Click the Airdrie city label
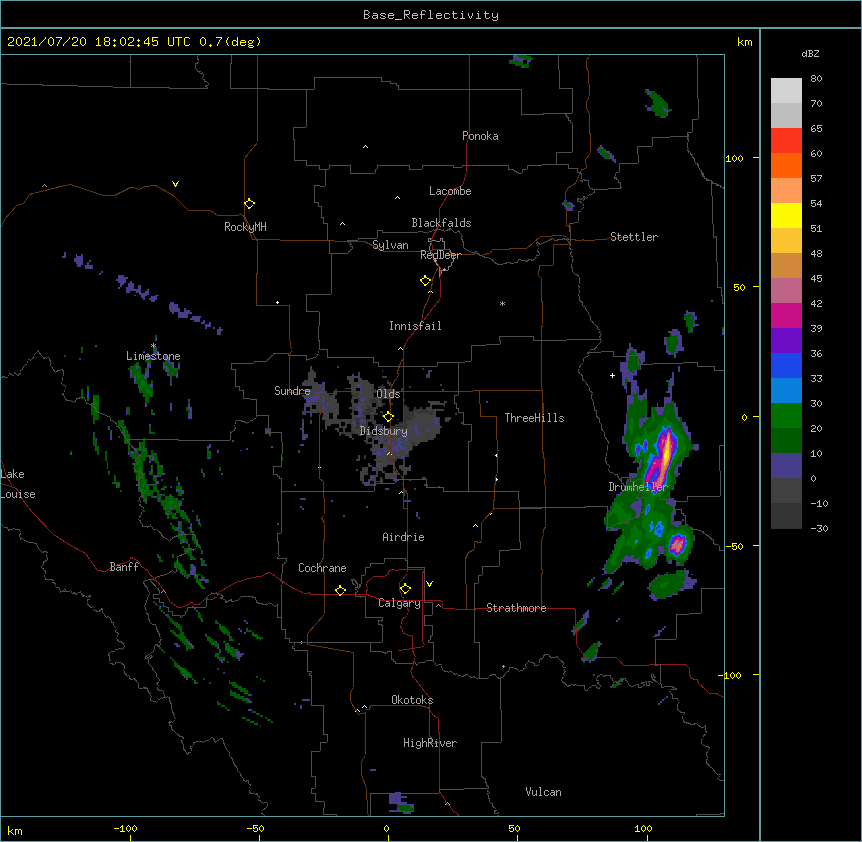 [404, 537]
